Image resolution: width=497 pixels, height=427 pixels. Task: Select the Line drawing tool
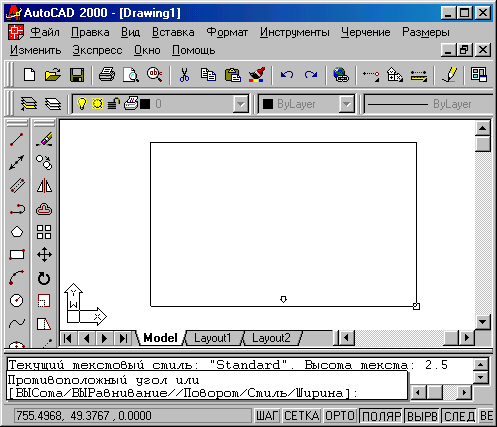click(17, 140)
